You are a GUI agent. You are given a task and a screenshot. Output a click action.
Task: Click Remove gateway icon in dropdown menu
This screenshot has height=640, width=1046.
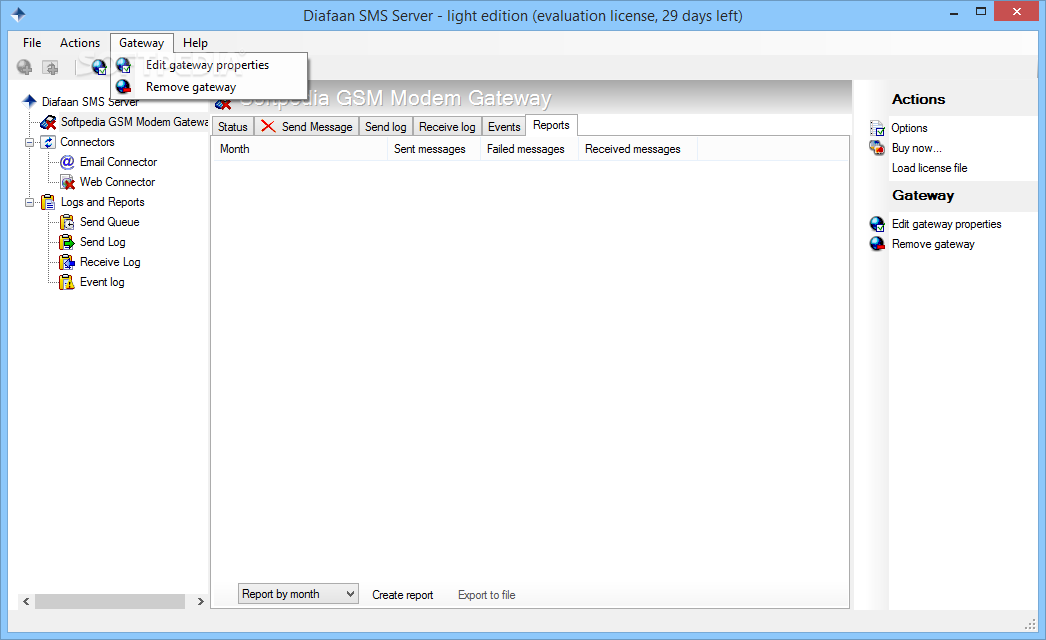[x=123, y=87]
